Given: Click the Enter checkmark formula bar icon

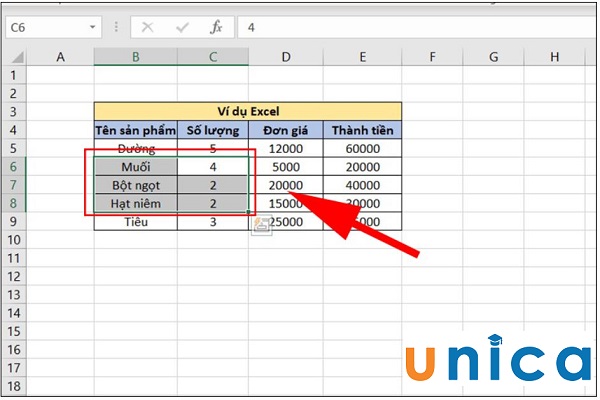Looking at the screenshot, I should (x=182, y=27).
